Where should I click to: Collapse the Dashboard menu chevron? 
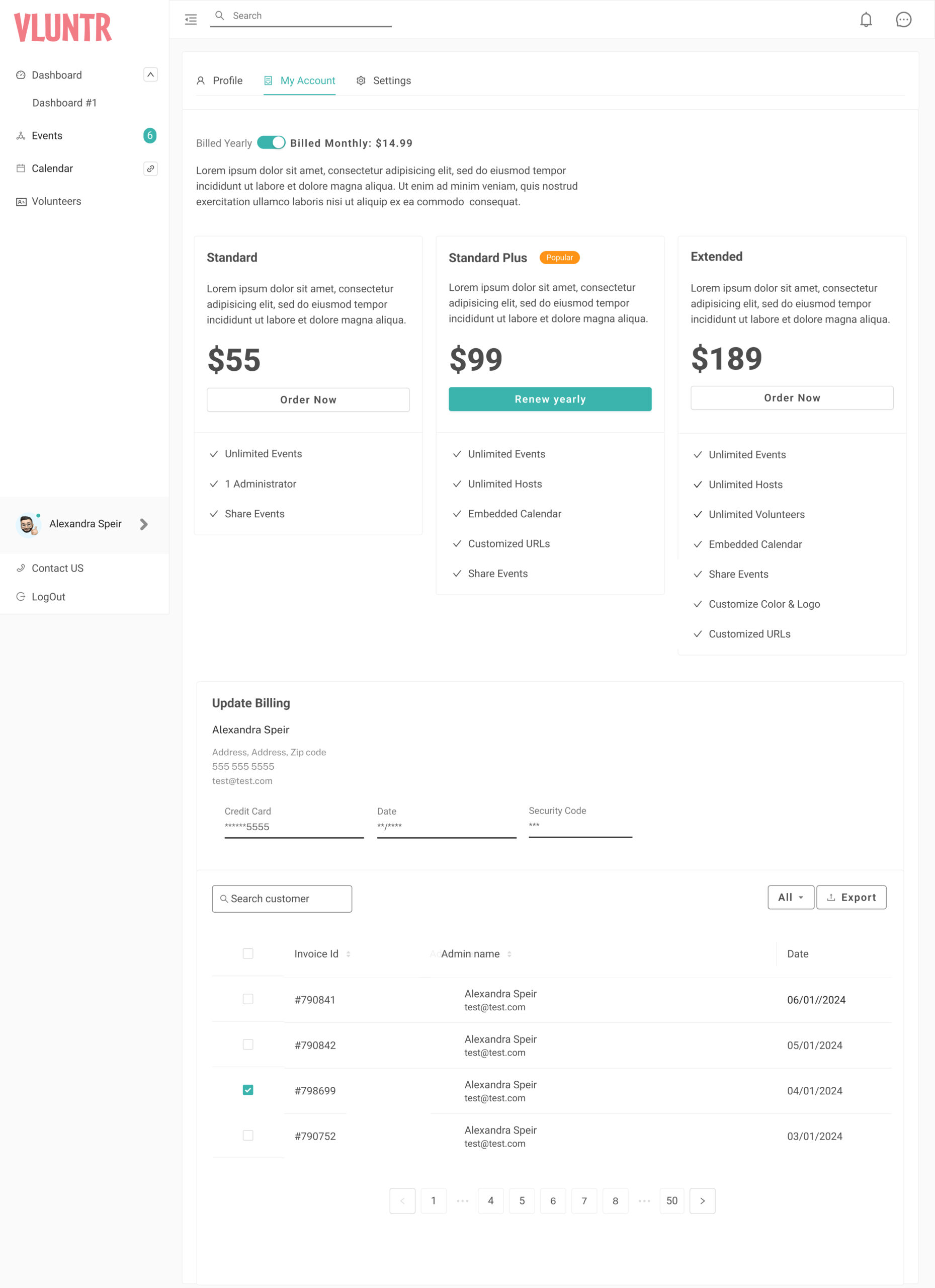(x=150, y=74)
